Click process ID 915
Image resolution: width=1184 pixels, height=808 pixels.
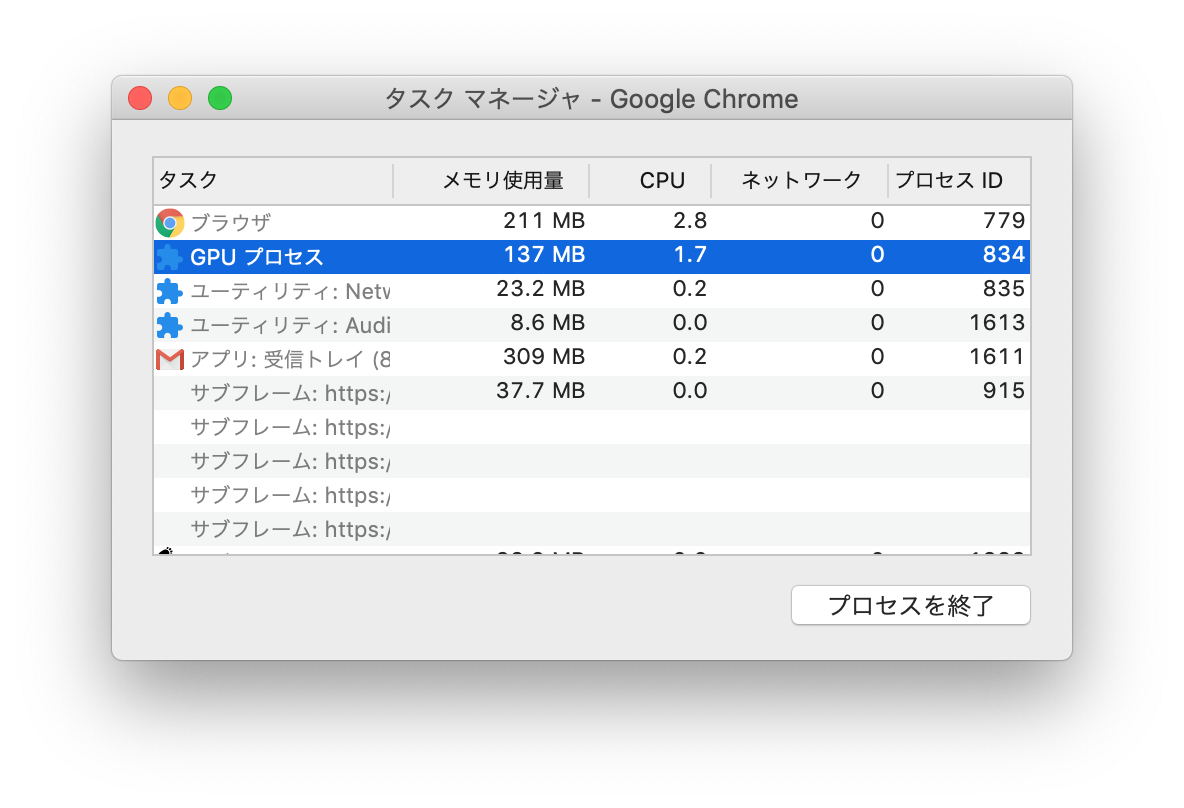pyautogui.click(x=1004, y=390)
